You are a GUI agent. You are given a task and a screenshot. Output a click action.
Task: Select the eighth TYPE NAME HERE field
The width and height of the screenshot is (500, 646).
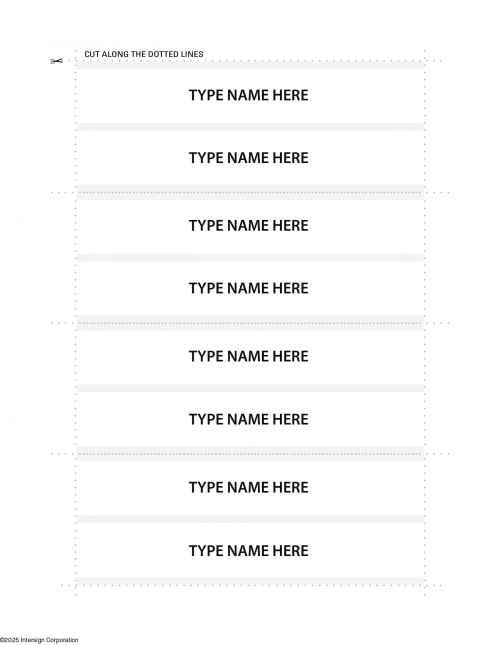[250, 550]
